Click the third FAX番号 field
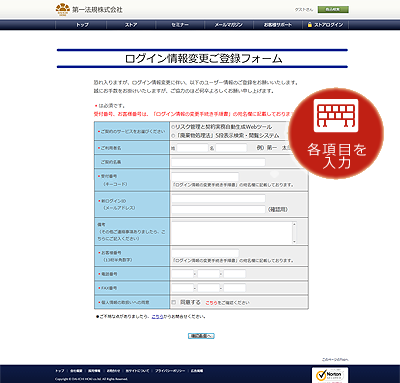 [234, 288]
